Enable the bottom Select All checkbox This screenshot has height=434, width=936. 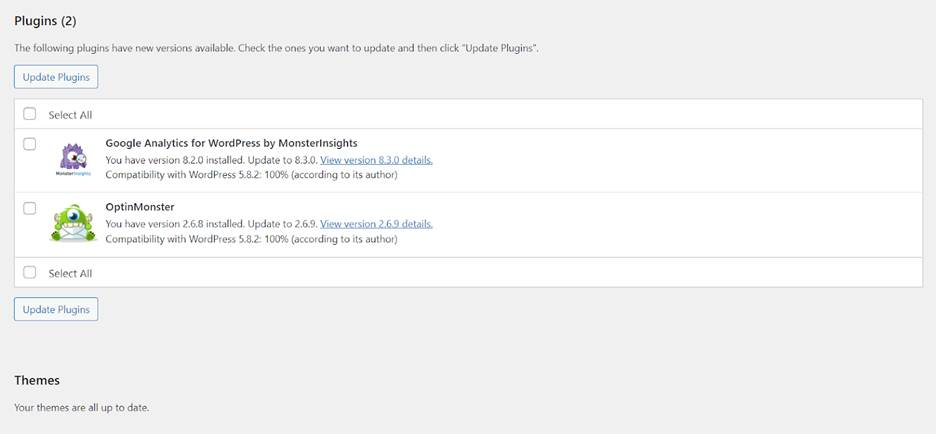coord(30,272)
